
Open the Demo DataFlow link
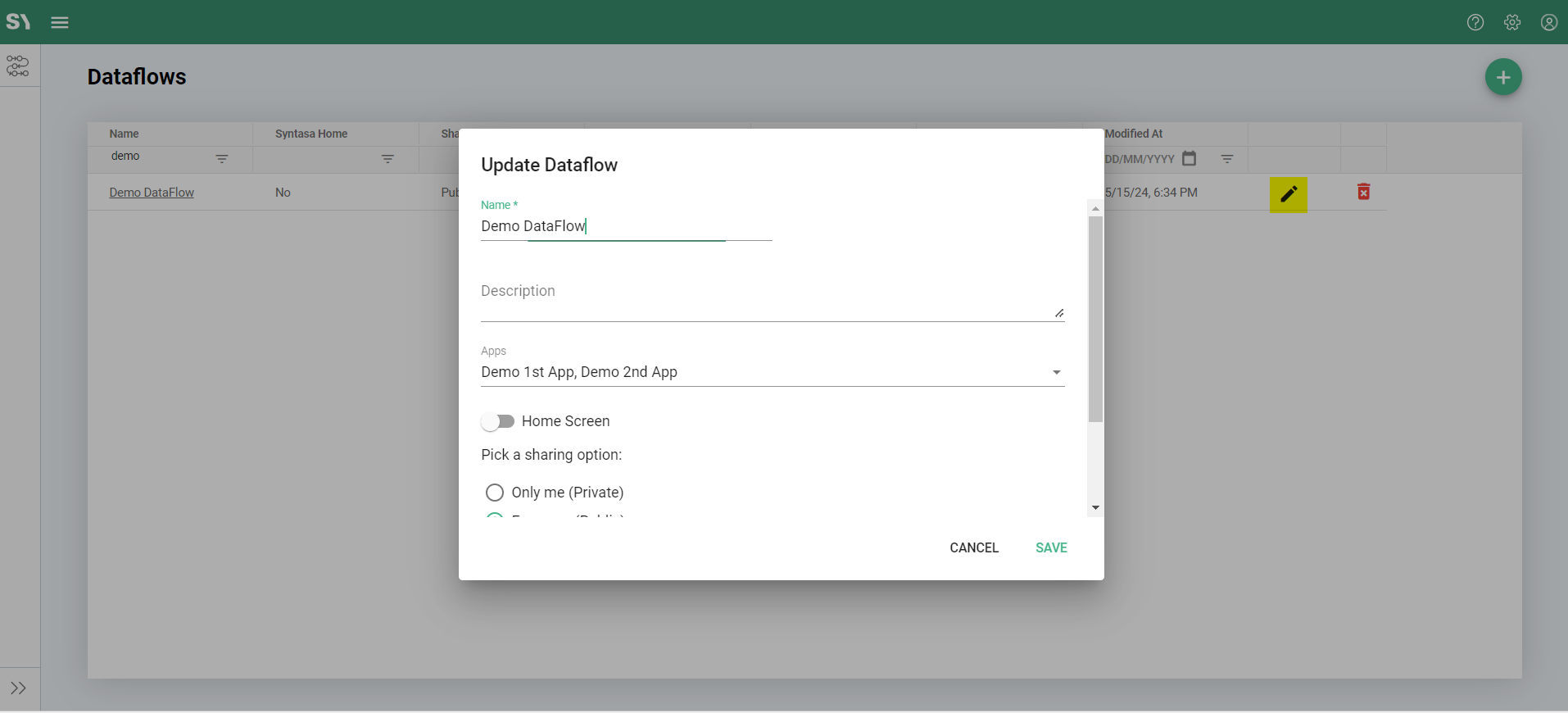click(x=152, y=193)
